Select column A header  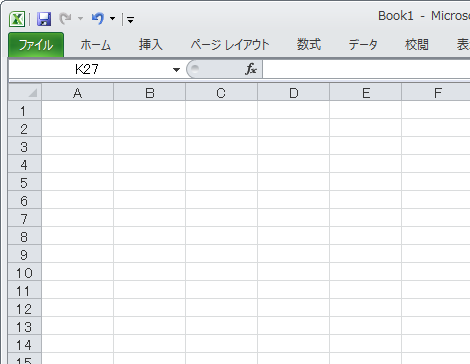pos(78,92)
